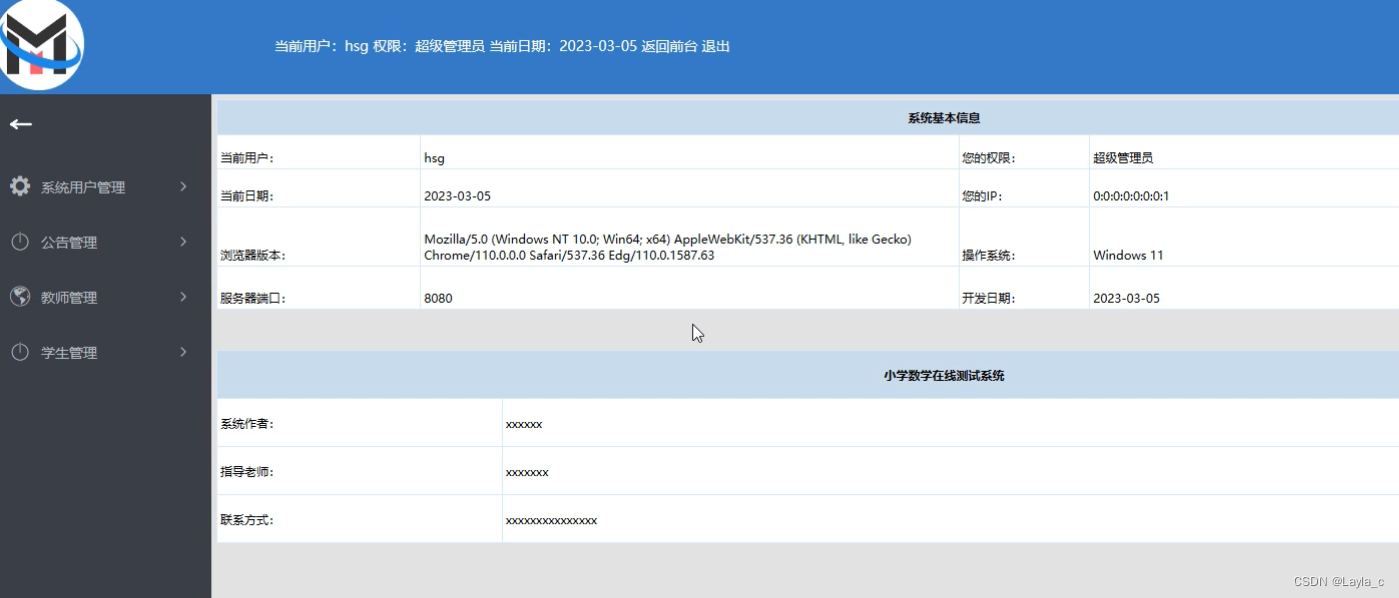Viewport: 1399px width, 598px height.
Task: Click the 系统作者 value xxxxxx
Action: [524, 424]
